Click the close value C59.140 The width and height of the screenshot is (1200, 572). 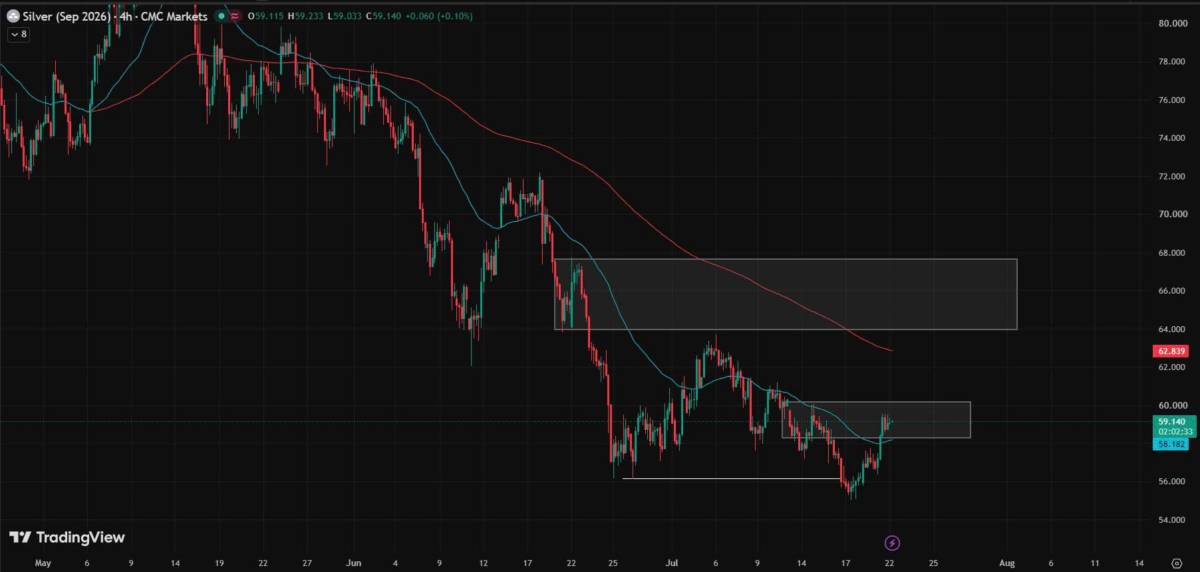coord(383,17)
